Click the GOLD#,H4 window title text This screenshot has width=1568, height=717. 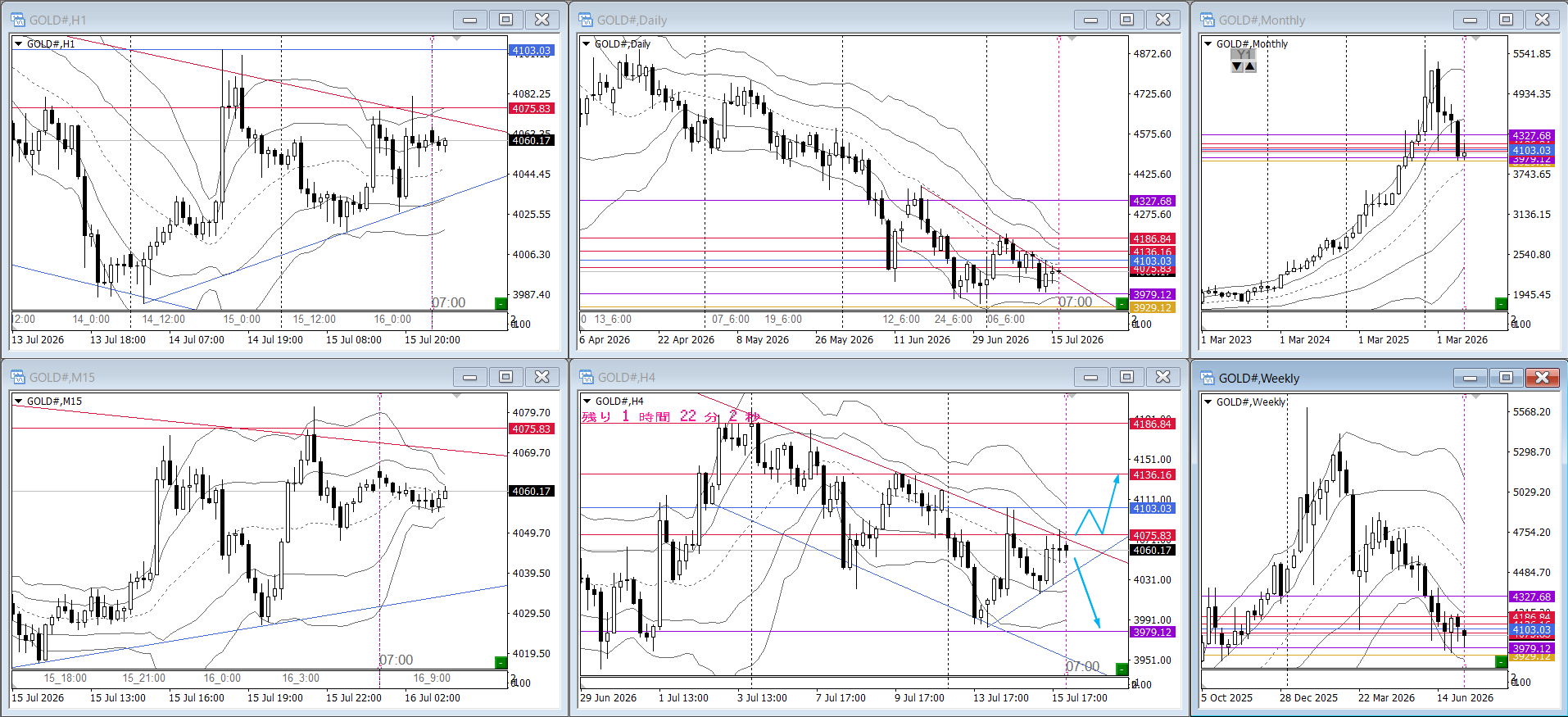tap(627, 377)
